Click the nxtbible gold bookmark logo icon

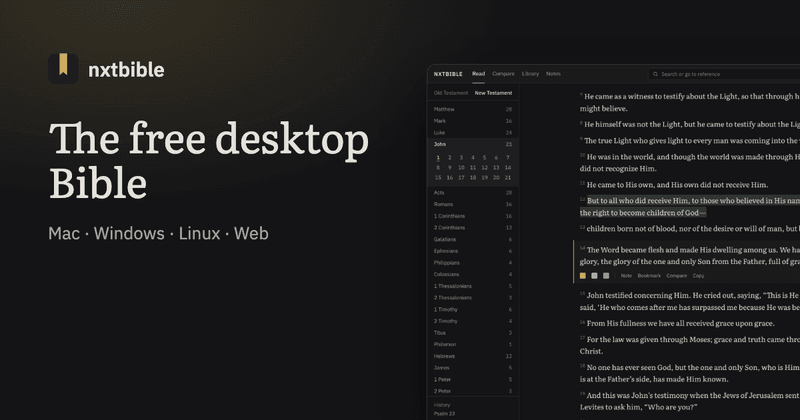(63, 68)
